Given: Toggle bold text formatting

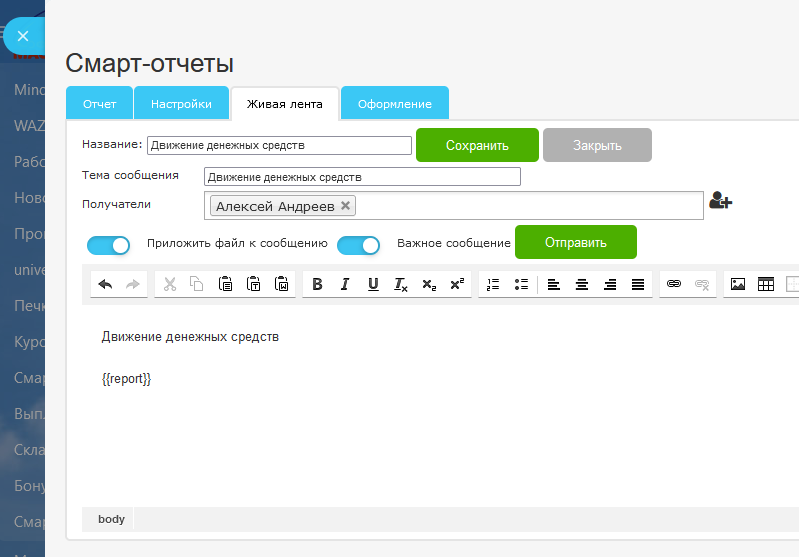Looking at the screenshot, I should pyautogui.click(x=317, y=284).
